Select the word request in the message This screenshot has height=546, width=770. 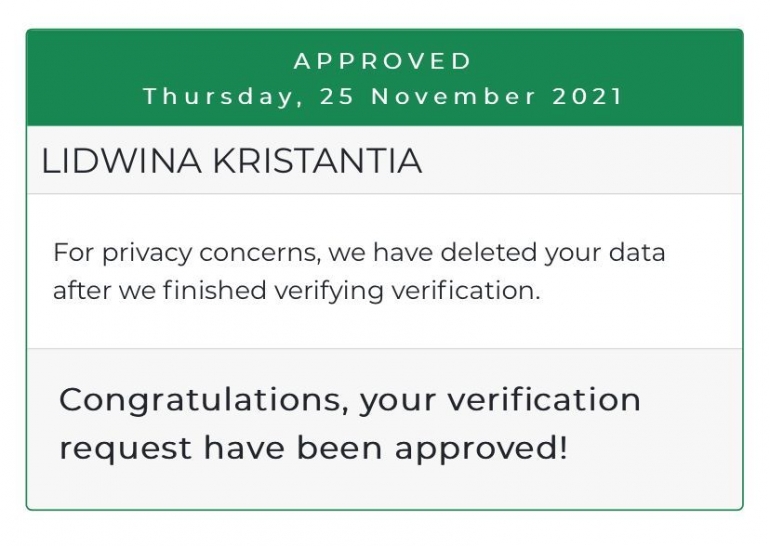(125, 449)
